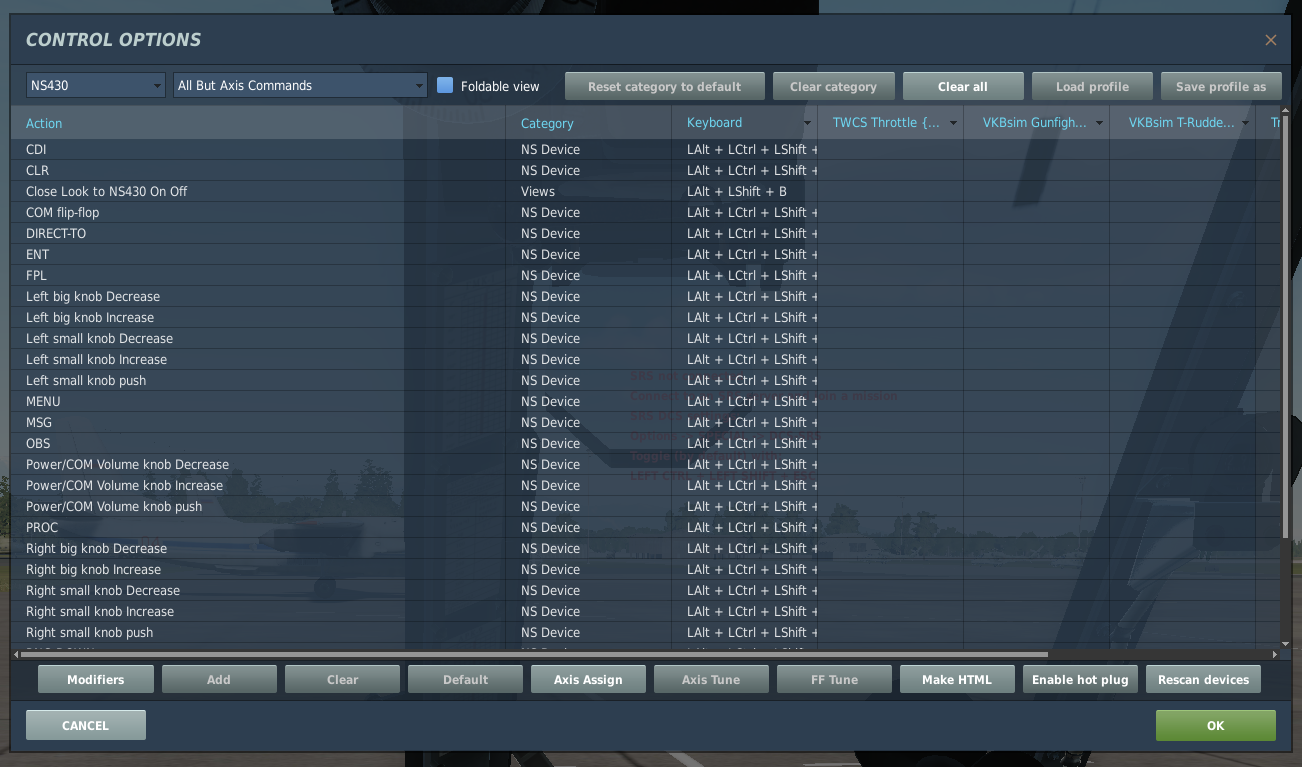Select the DIRECT-TO action row
Image resolution: width=1302 pixels, height=767 pixels.
tap(56, 233)
